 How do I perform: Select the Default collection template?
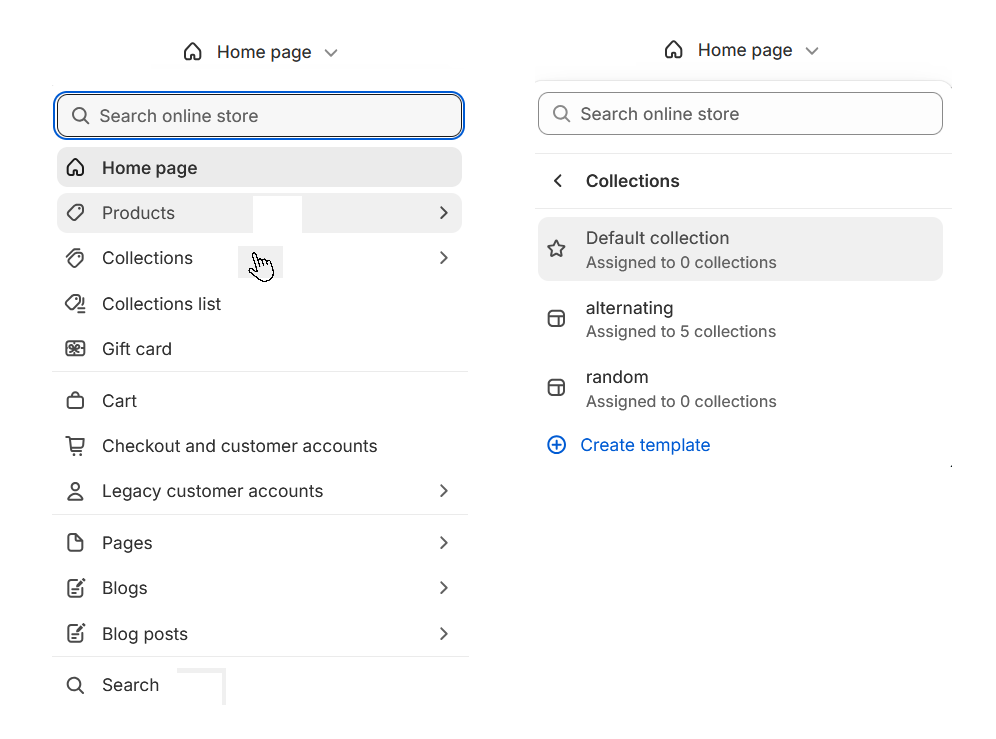click(x=740, y=249)
